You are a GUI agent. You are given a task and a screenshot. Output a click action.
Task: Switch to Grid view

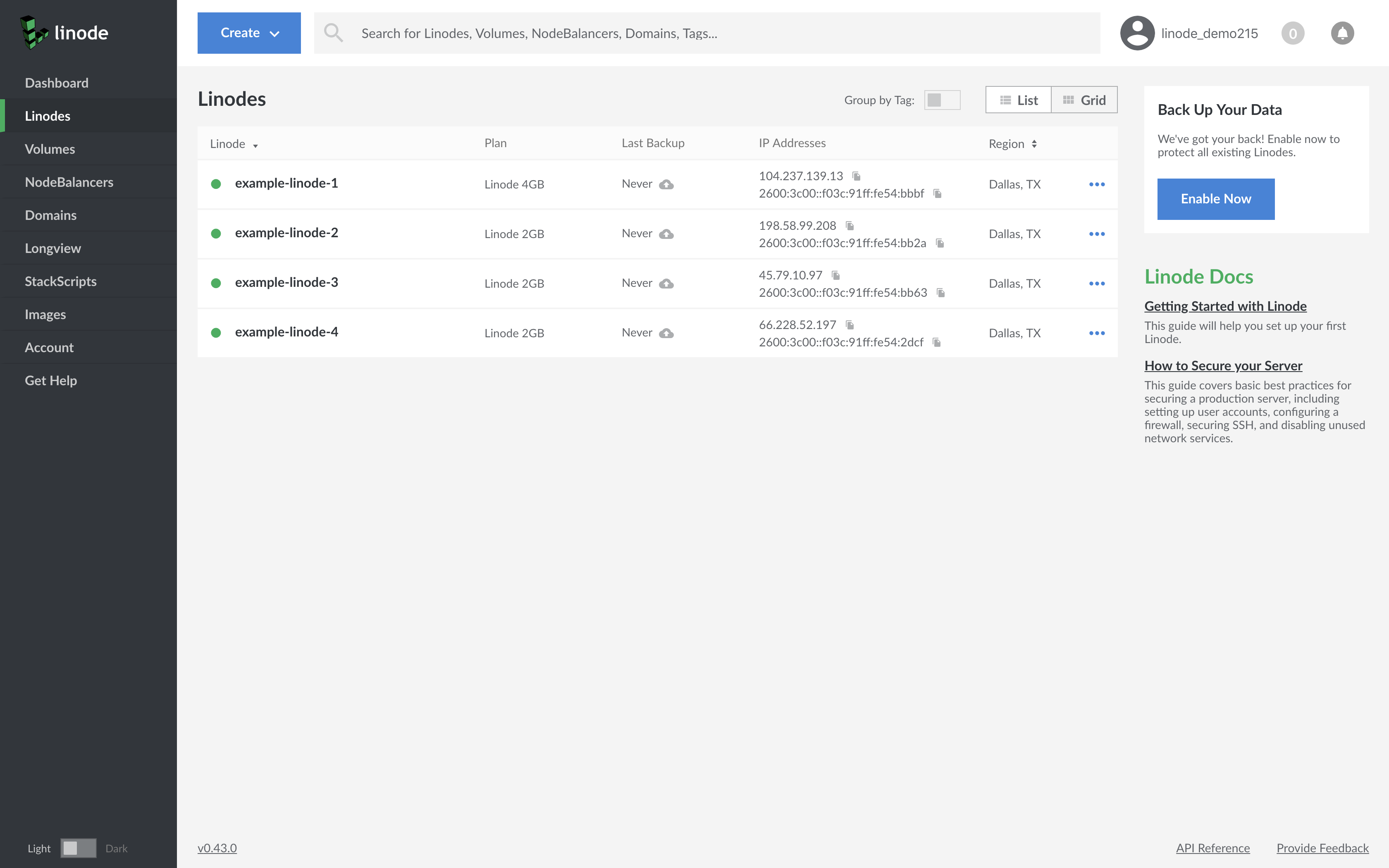pos(1084,100)
